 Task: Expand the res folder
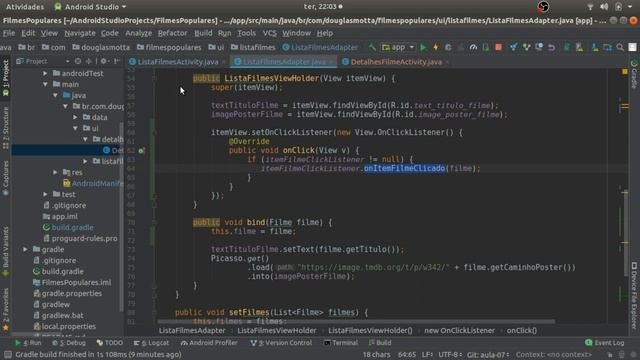(x=55, y=172)
